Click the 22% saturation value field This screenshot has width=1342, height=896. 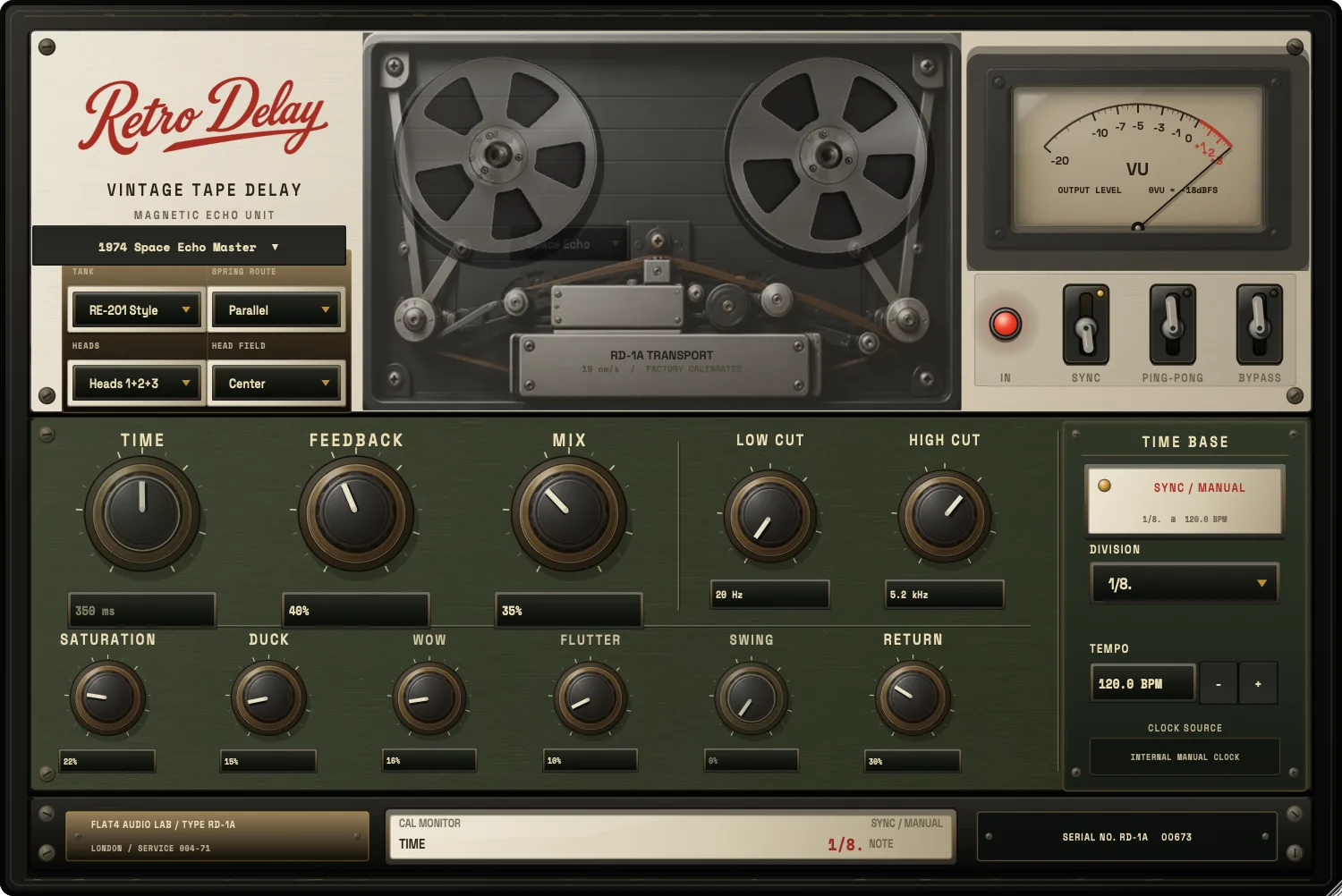[x=107, y=761]
